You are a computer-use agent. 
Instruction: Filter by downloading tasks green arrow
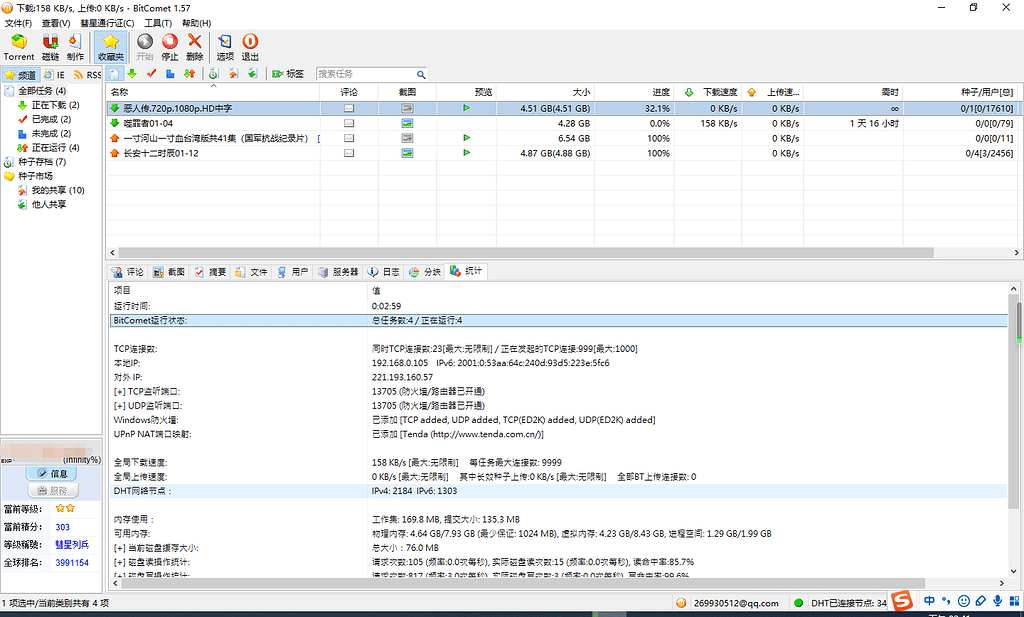(132, 74)
